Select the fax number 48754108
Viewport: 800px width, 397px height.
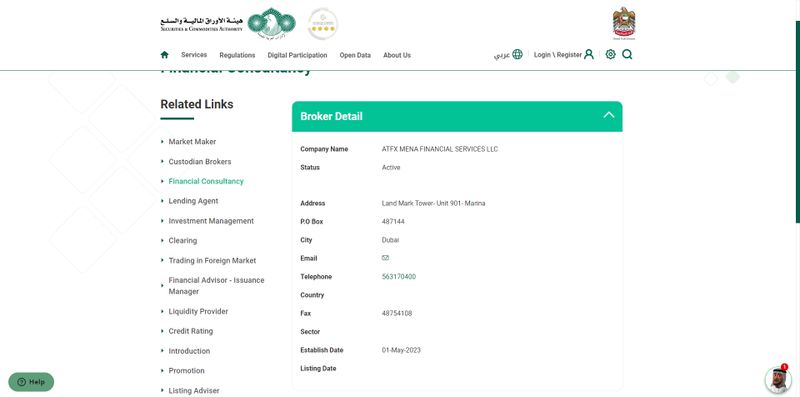397,313
